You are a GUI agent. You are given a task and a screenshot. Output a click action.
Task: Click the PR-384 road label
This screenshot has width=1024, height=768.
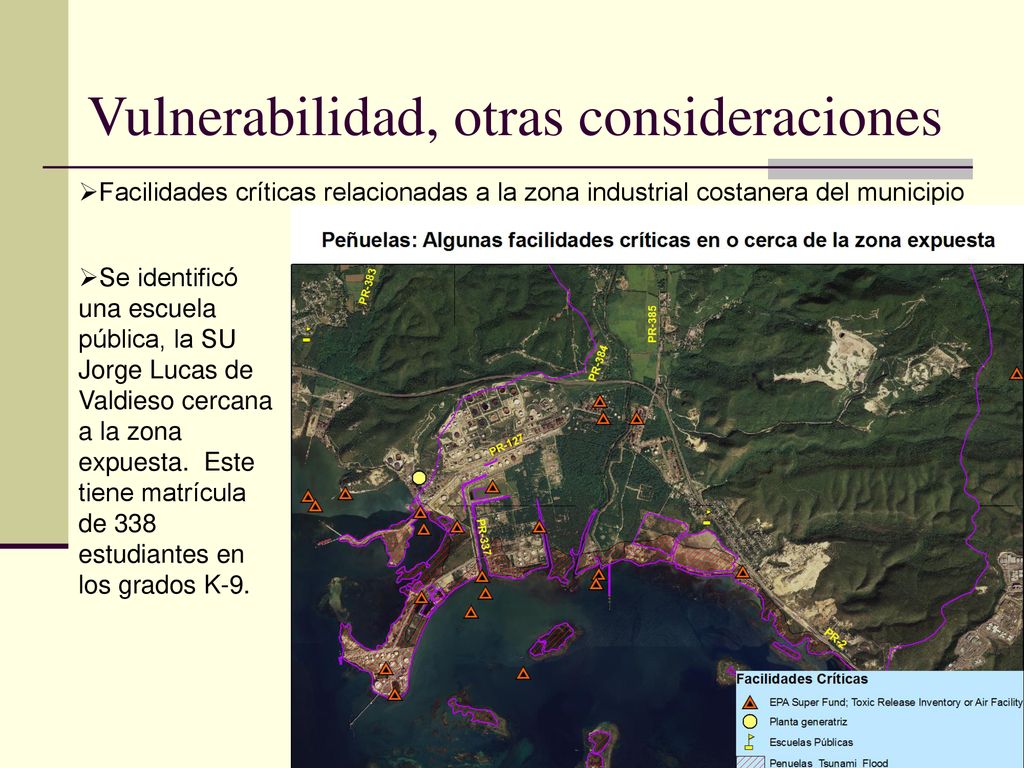tap(598, 364)
